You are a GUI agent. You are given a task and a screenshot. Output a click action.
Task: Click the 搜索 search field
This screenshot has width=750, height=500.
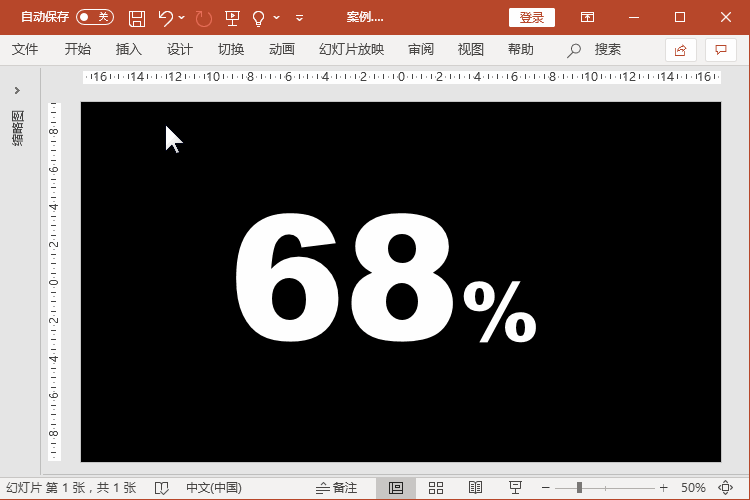607,49
